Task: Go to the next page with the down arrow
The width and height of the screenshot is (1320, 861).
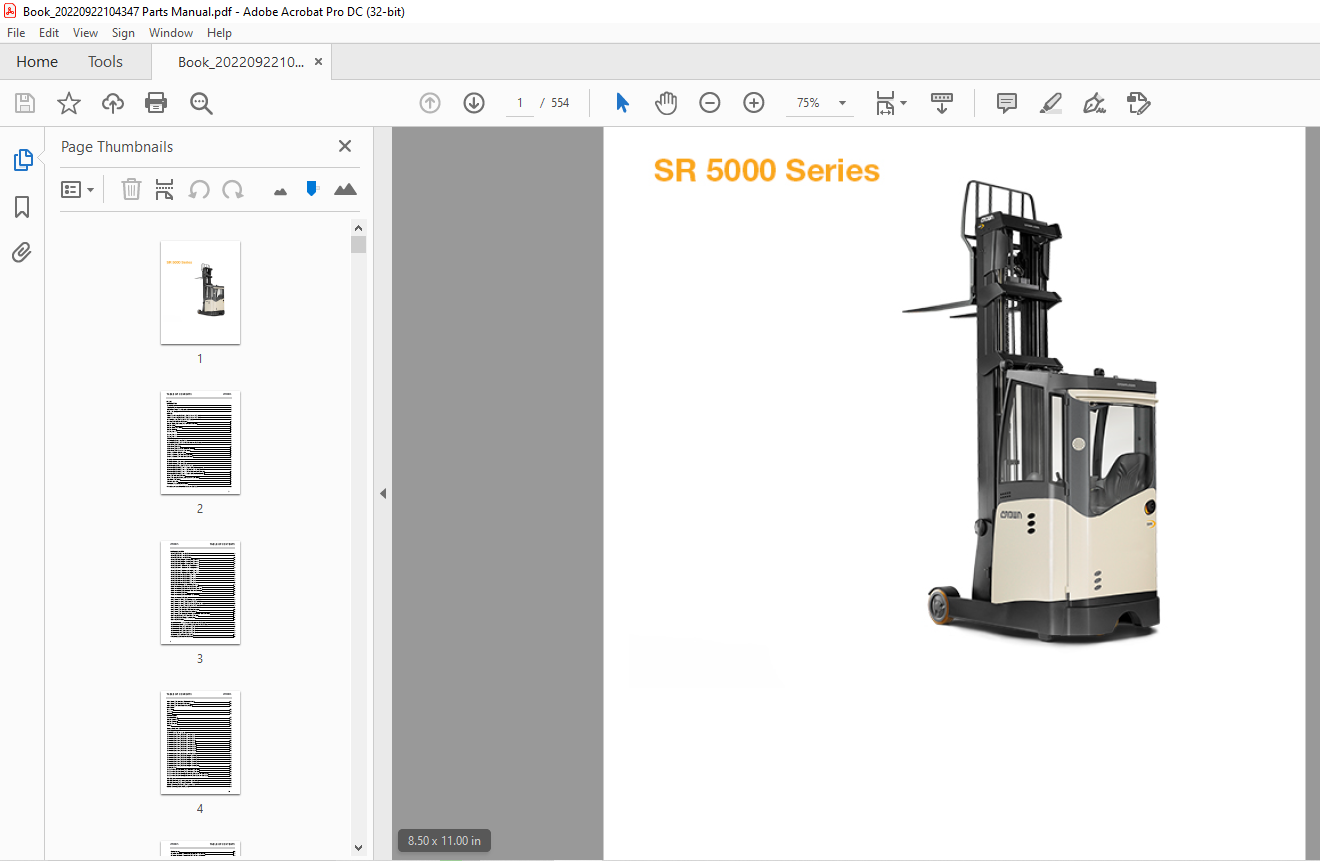Action: tap(474, 103)
